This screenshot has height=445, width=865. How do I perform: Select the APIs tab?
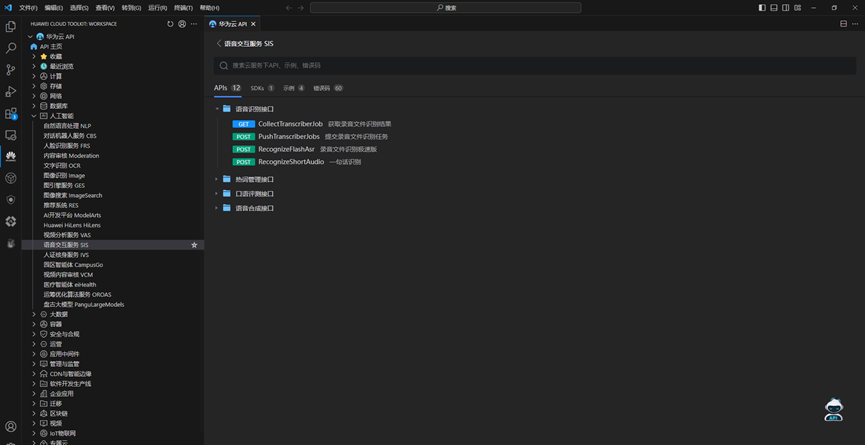pos(227,88)
